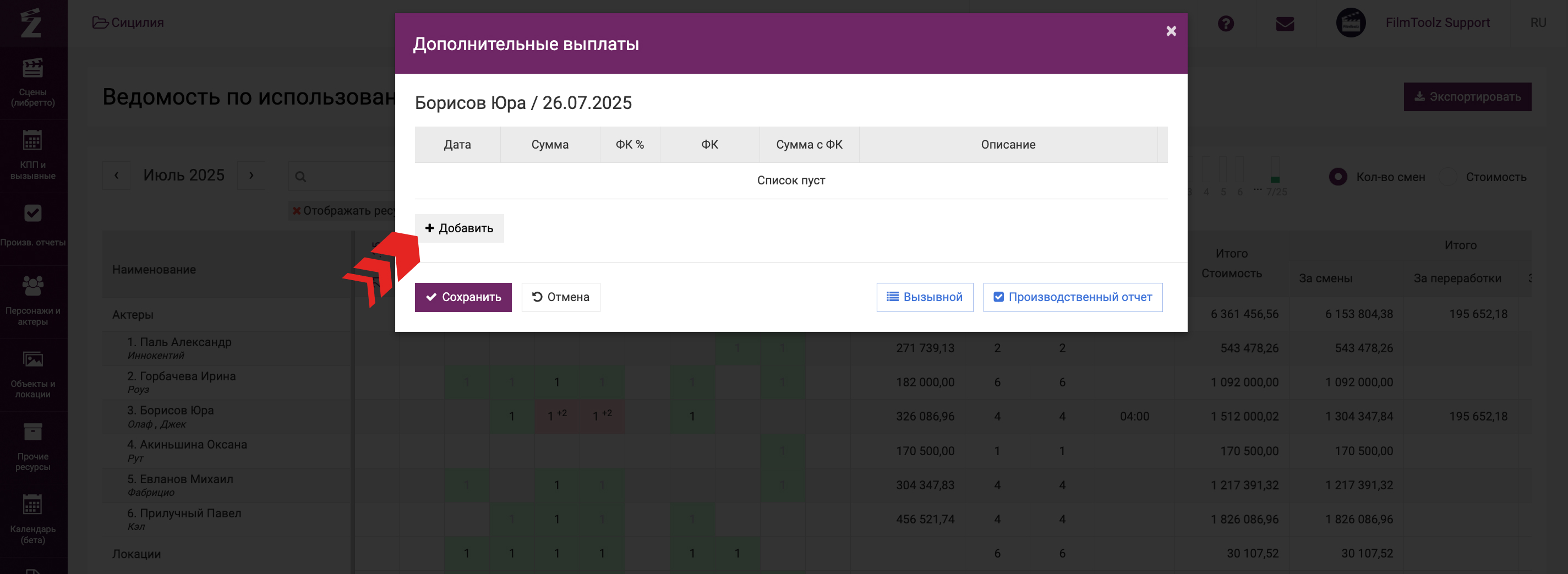Select Кол-во смен radio option
1568x574 pixels.
point(1337,177)
